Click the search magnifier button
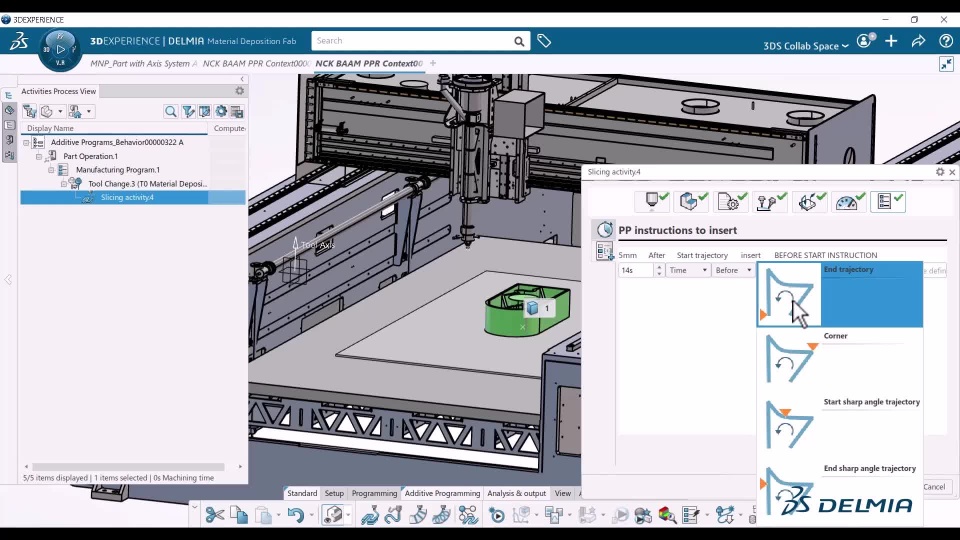 pyautogui.click(x=519, y=41)
